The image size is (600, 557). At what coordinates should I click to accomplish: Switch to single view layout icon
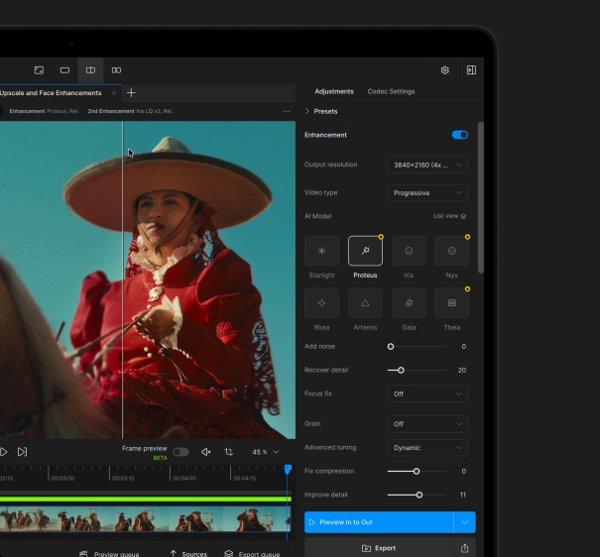[x=65, y=70]
